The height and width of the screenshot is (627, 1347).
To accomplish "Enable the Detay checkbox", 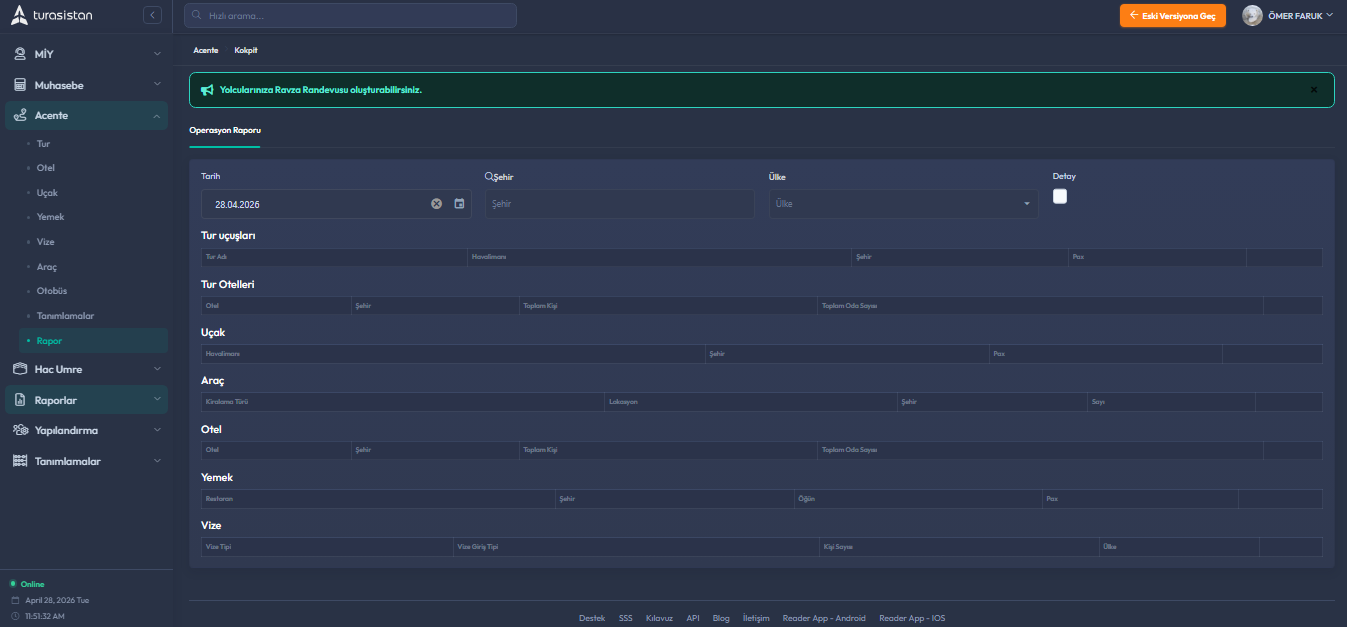I will [1060, 197].
